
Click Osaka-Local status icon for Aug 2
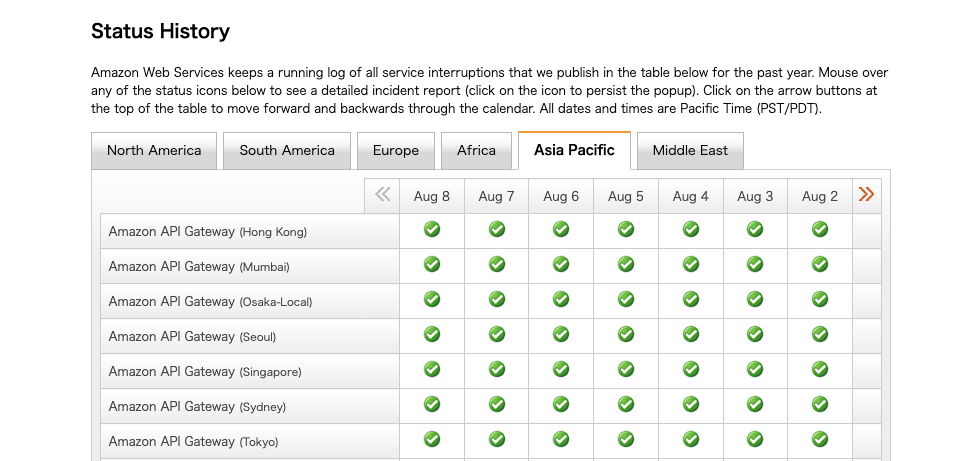pos(820,299)
